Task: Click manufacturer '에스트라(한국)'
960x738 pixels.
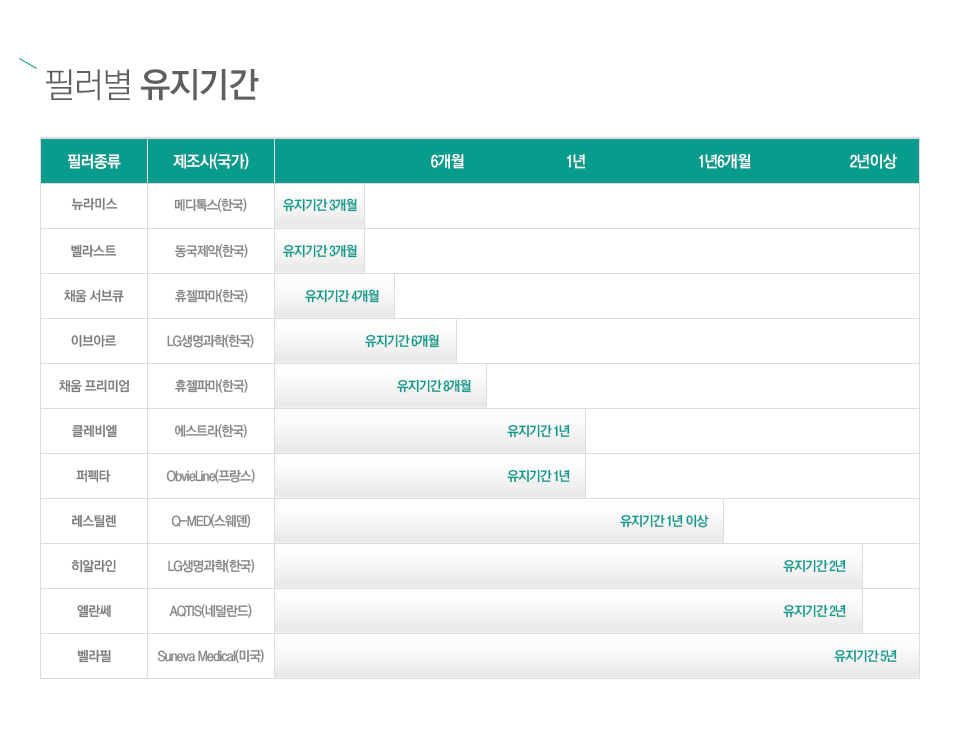Action: pyautogui.click(x=211, y=431)
